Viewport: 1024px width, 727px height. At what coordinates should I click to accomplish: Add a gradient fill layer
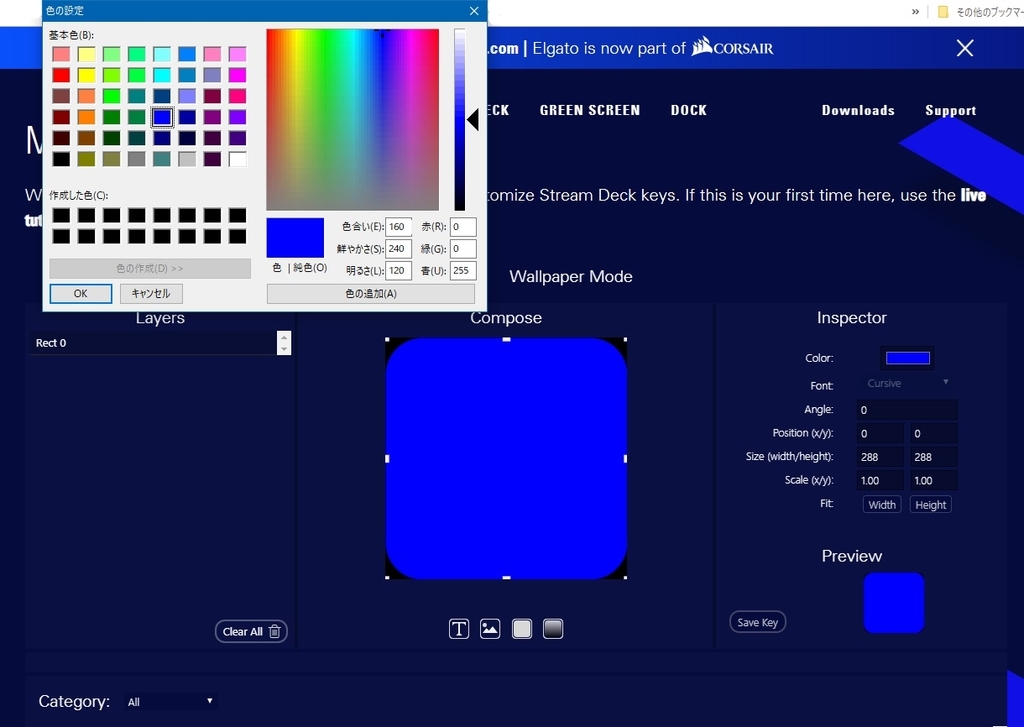(x=552, y=628)
